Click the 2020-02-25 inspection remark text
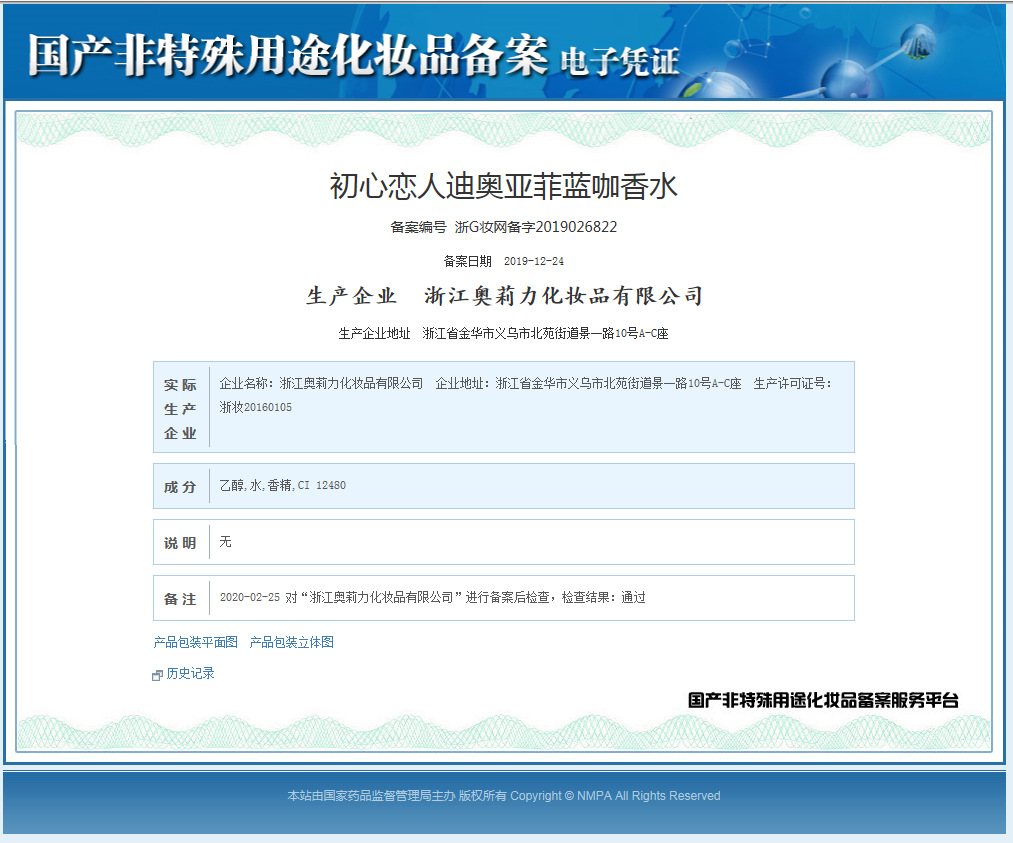1013x843 pixels. 433,598
